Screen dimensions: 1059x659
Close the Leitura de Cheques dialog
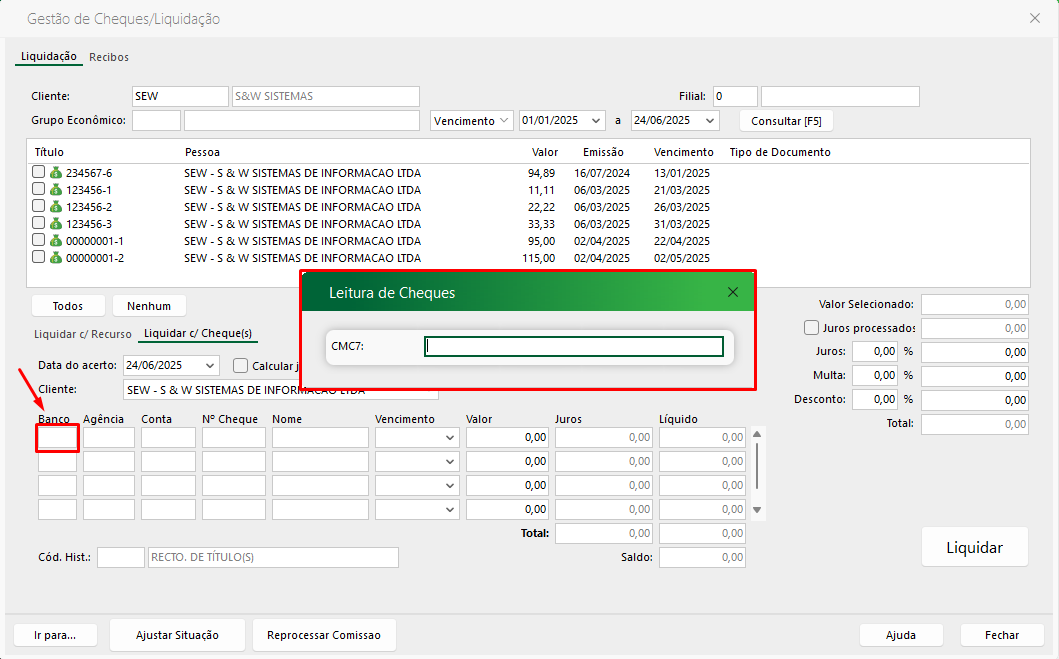coord(733,292)
